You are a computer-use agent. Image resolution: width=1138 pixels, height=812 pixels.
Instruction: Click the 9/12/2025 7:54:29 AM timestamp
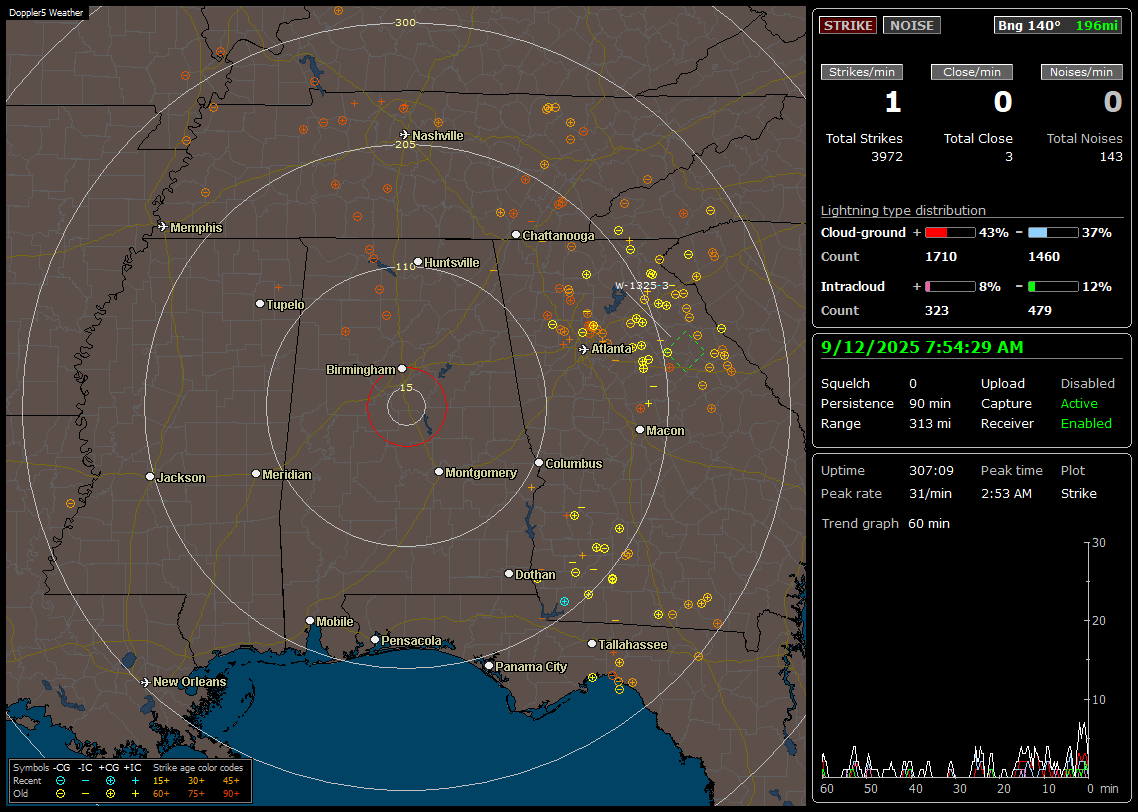coord(922,348)
